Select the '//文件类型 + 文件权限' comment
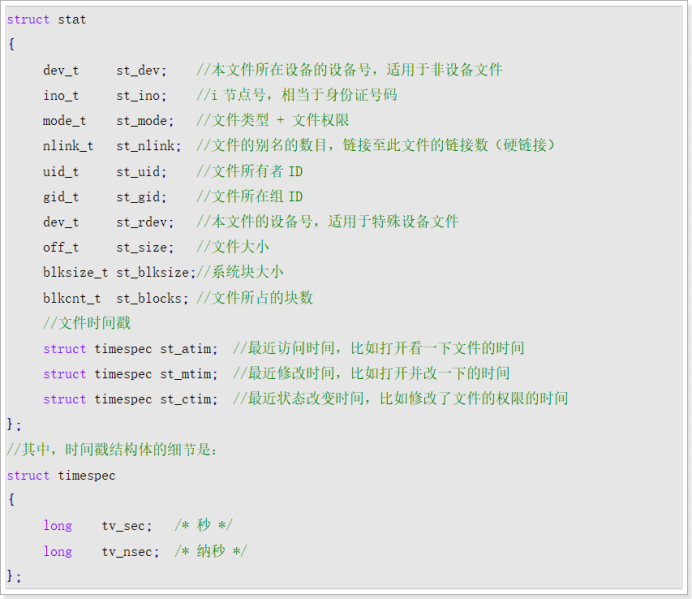This screenshot has height=599, width=692. point(273,120)
